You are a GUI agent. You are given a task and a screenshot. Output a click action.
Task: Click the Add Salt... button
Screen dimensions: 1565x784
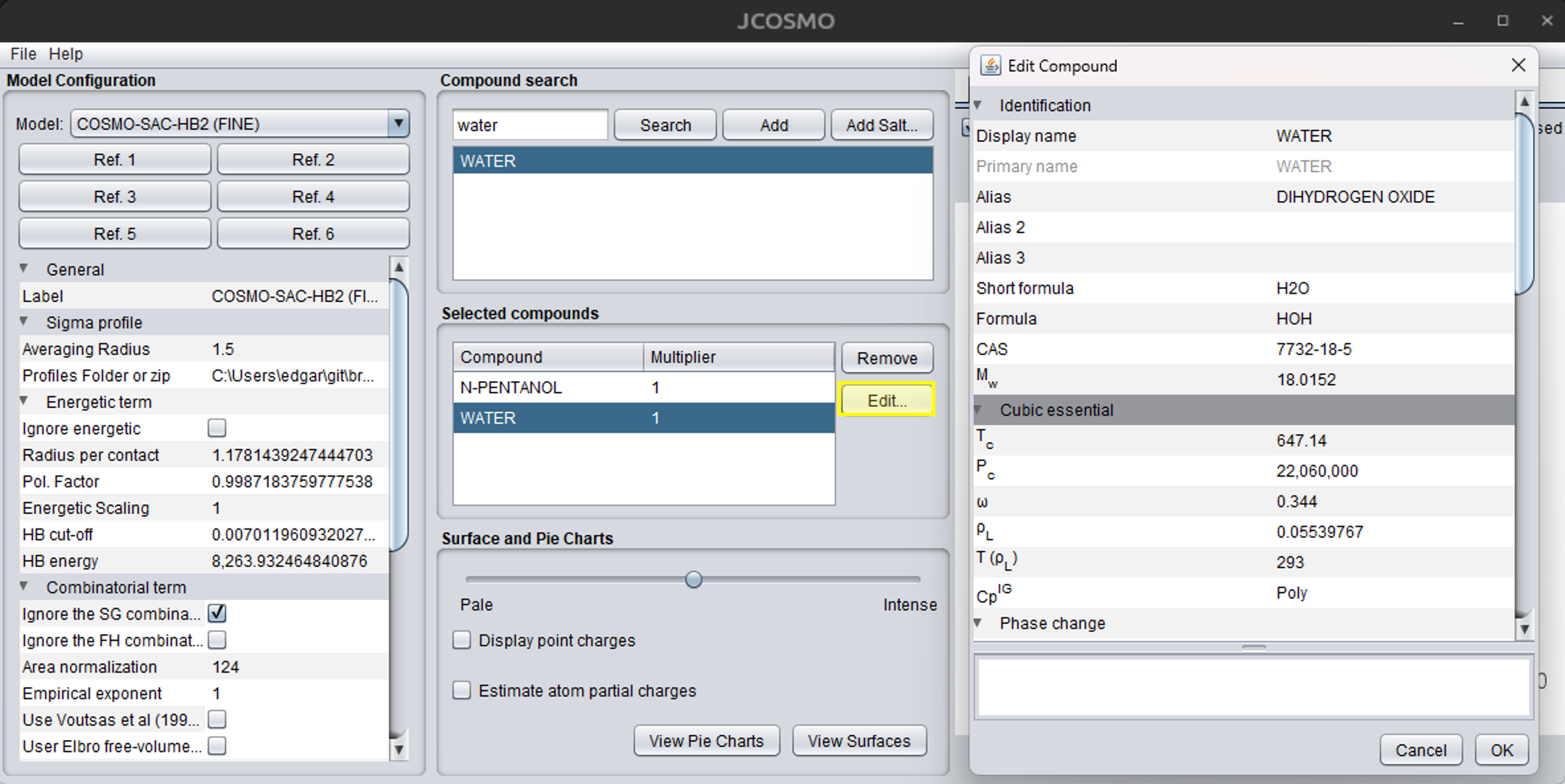[x=882, y=125]
